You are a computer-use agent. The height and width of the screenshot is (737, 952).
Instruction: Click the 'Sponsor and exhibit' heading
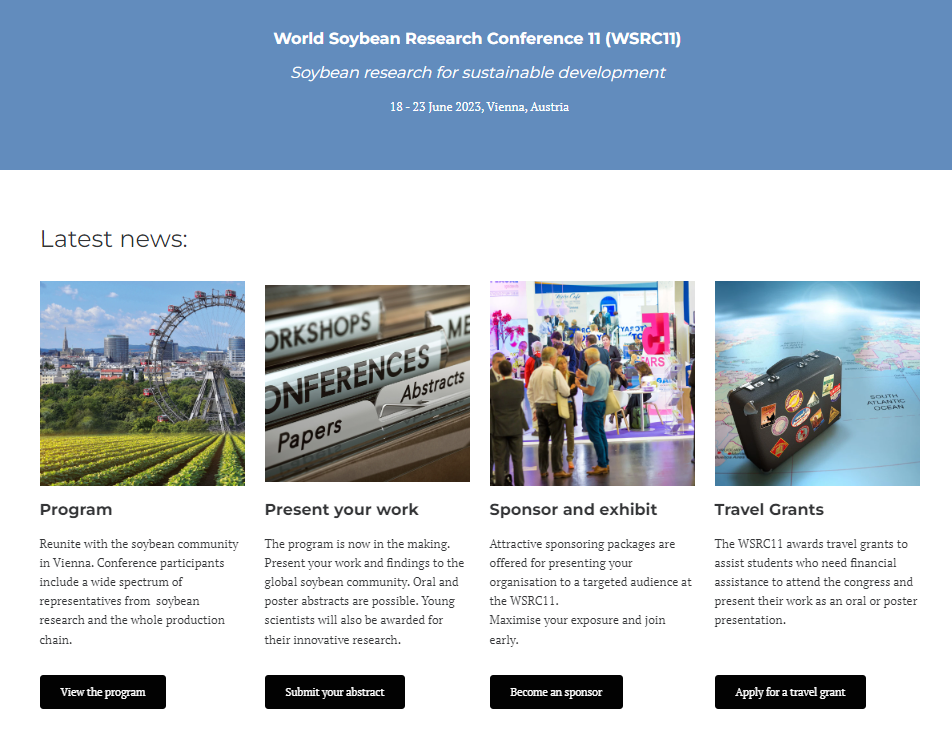click(573, 510)
